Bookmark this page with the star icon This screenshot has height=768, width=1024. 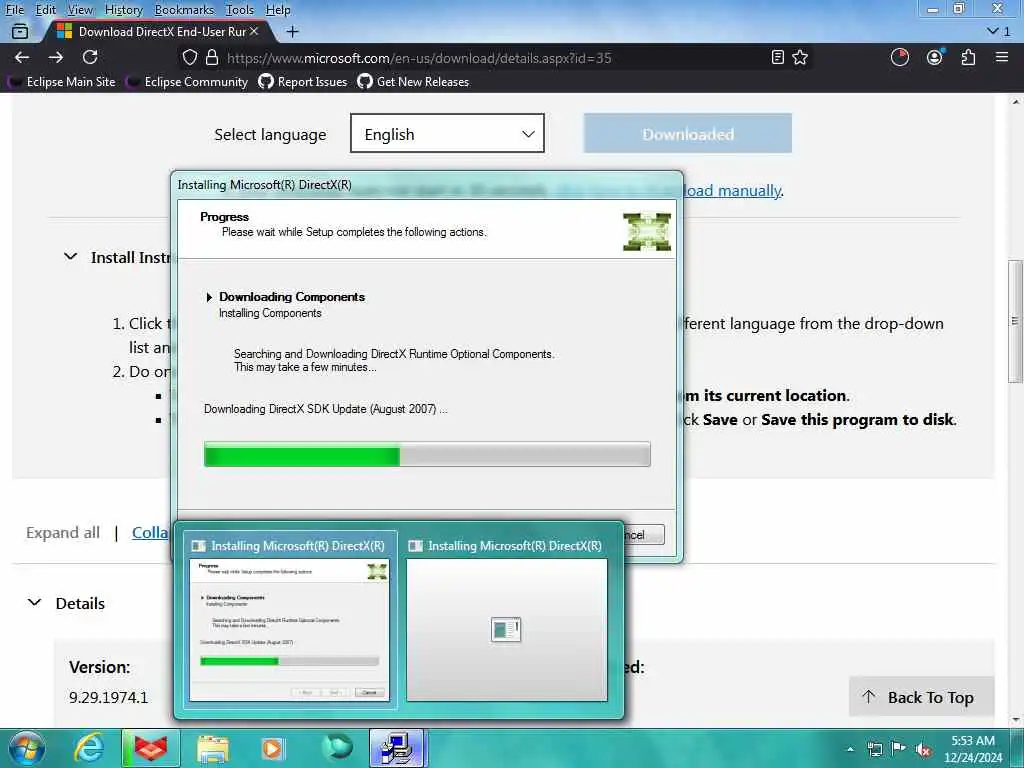(x=800, y=57)
